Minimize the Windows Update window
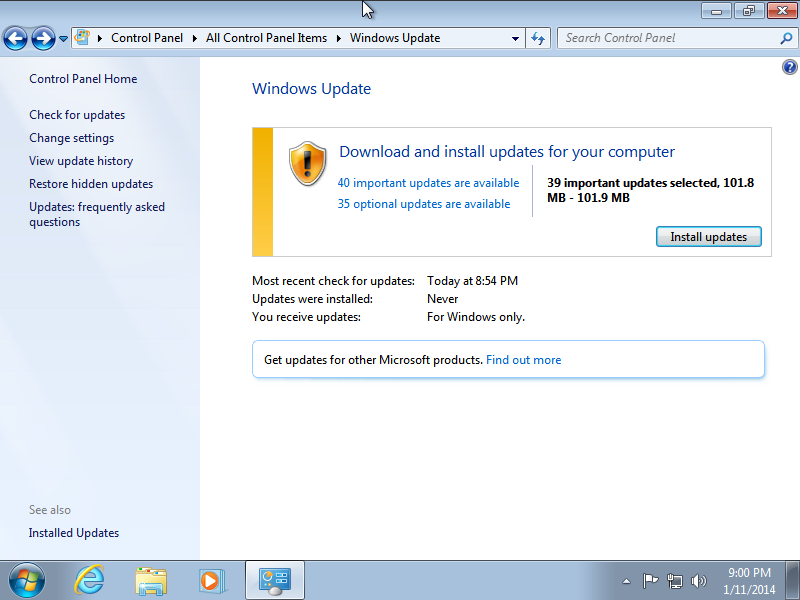The width and height of the screenshot is (800, 600). point(716,11)
